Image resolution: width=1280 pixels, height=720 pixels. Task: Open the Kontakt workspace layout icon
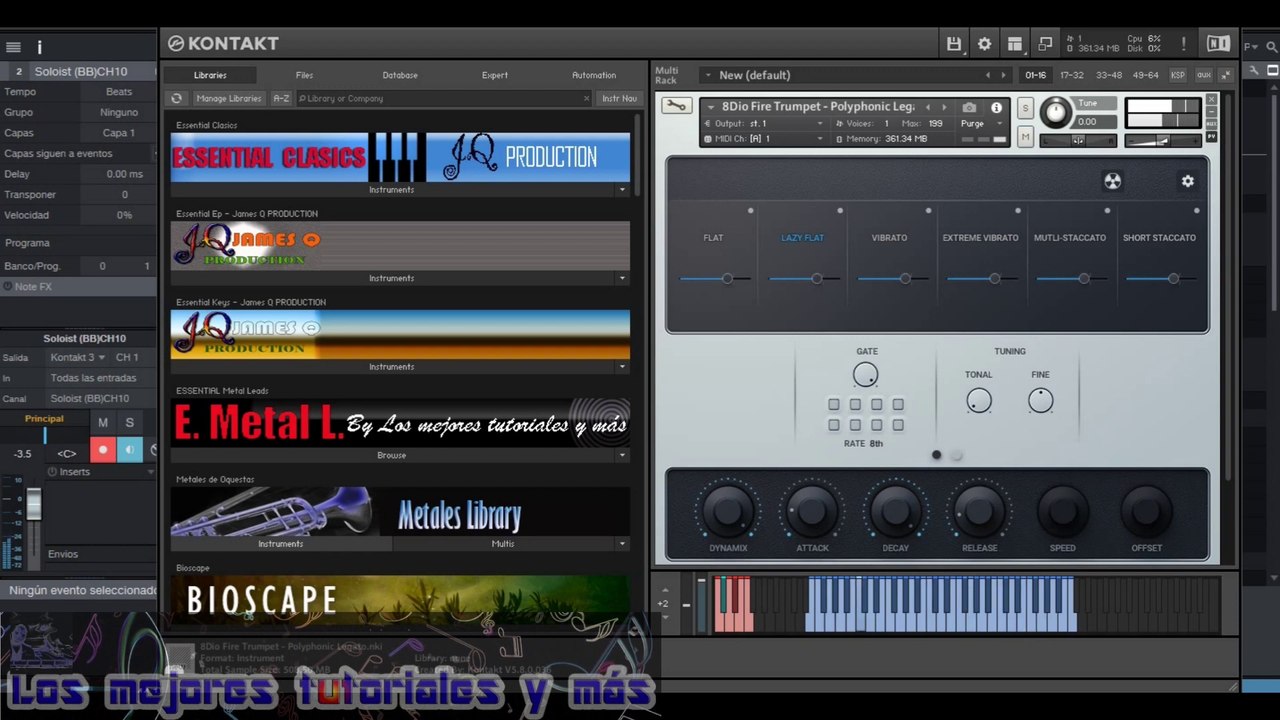coord(1014,44)
